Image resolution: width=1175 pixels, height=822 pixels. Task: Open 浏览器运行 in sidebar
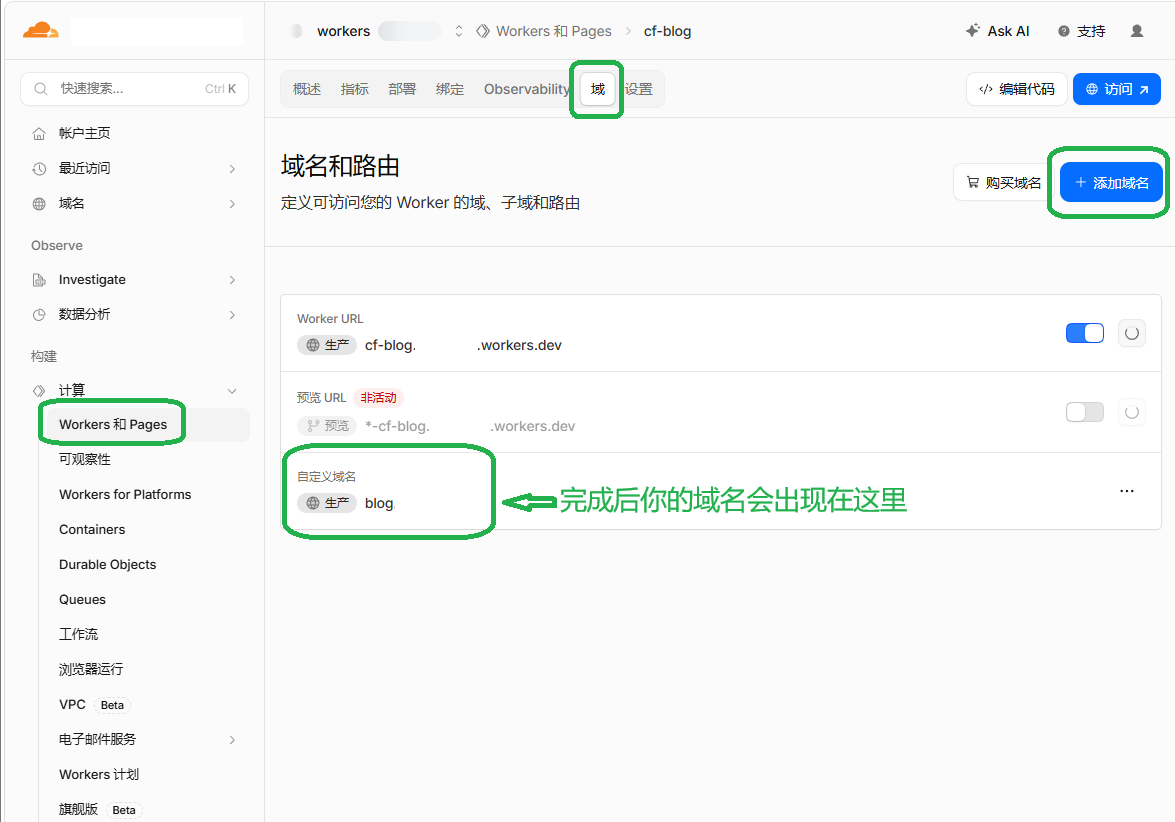(91, 669)
